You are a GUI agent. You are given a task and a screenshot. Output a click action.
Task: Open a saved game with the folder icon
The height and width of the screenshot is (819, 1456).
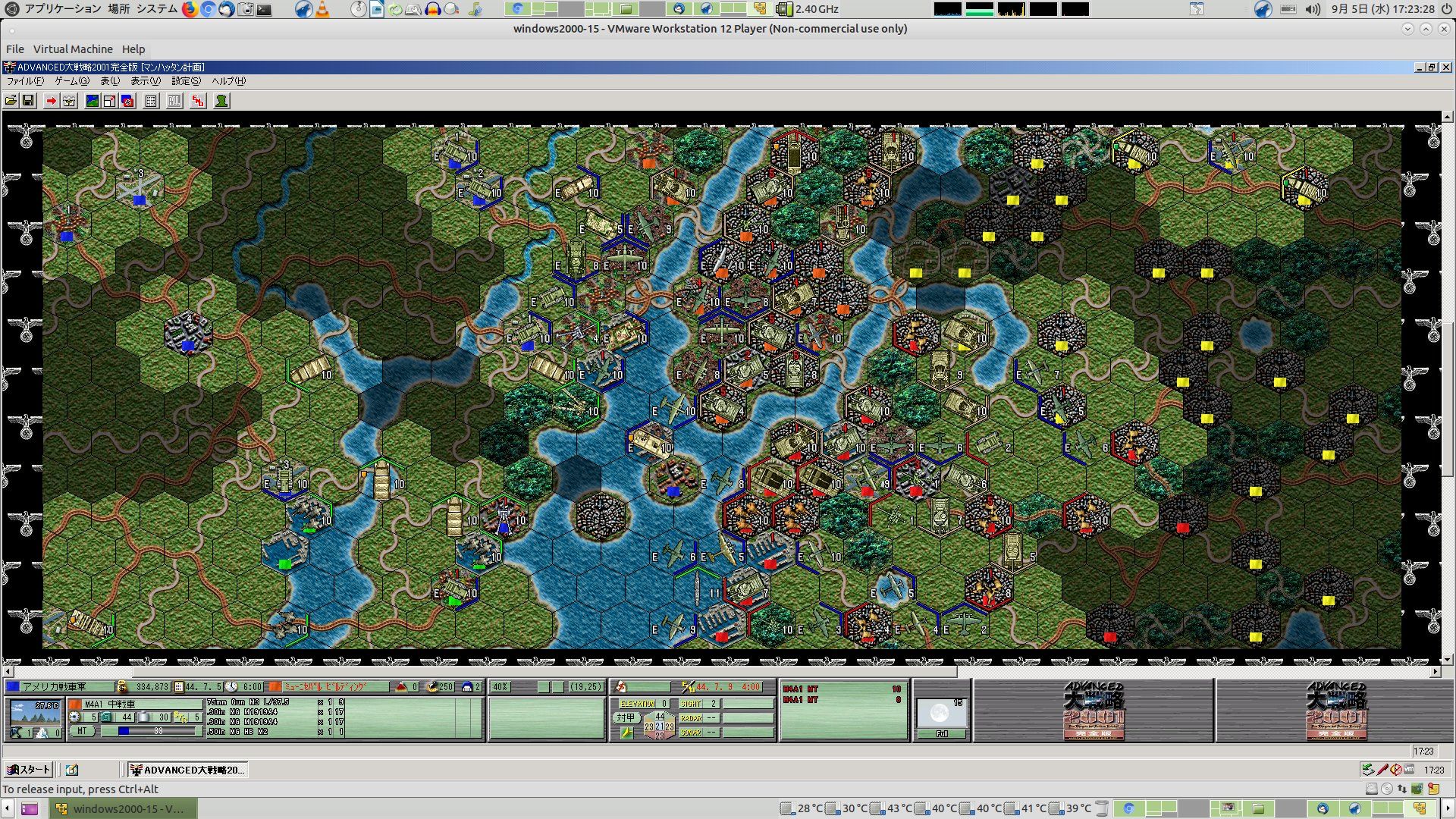(x=11, y=101)
